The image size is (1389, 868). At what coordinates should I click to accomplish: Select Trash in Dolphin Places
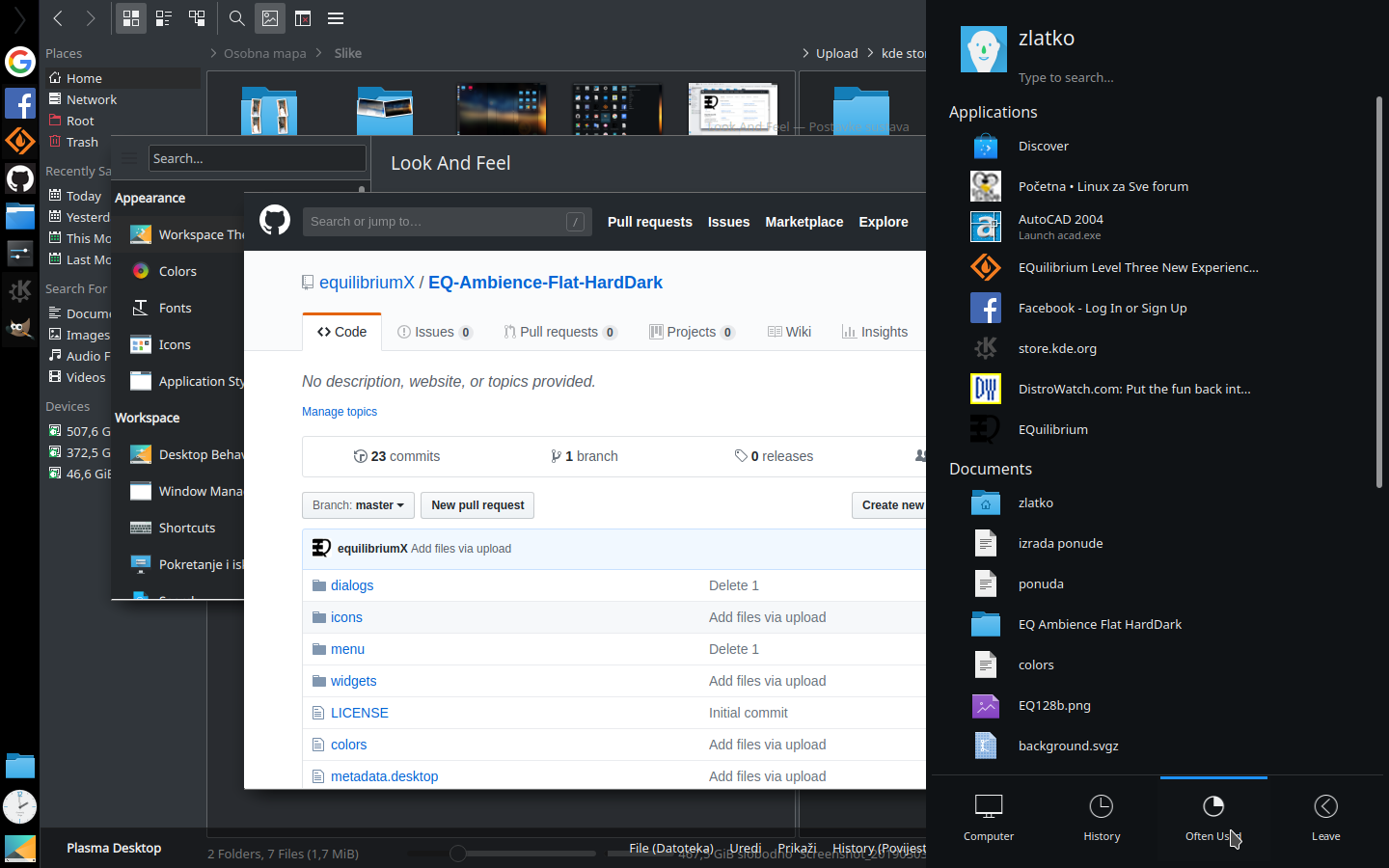82,142
